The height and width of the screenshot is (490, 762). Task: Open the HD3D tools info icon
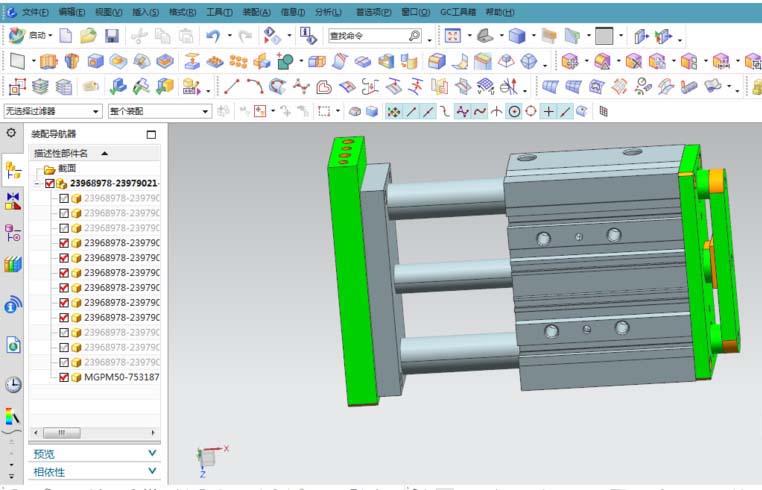pyautogui.click(x=13, y=305)
